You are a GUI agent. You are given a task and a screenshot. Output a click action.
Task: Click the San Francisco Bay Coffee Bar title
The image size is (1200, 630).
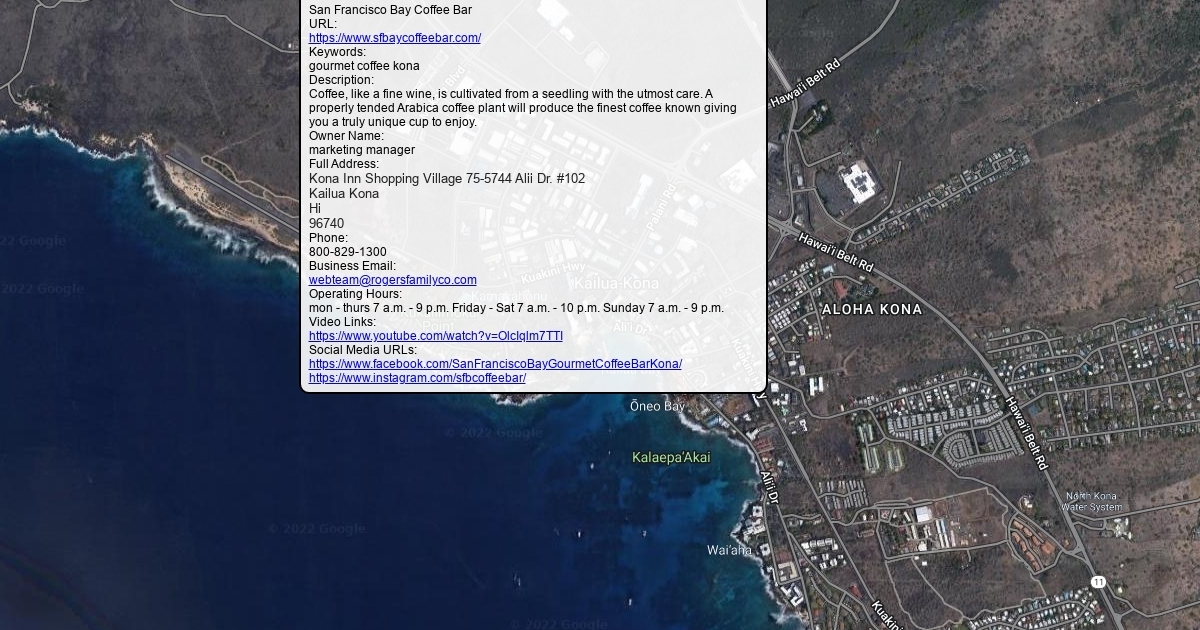click(x=390, y=10)
